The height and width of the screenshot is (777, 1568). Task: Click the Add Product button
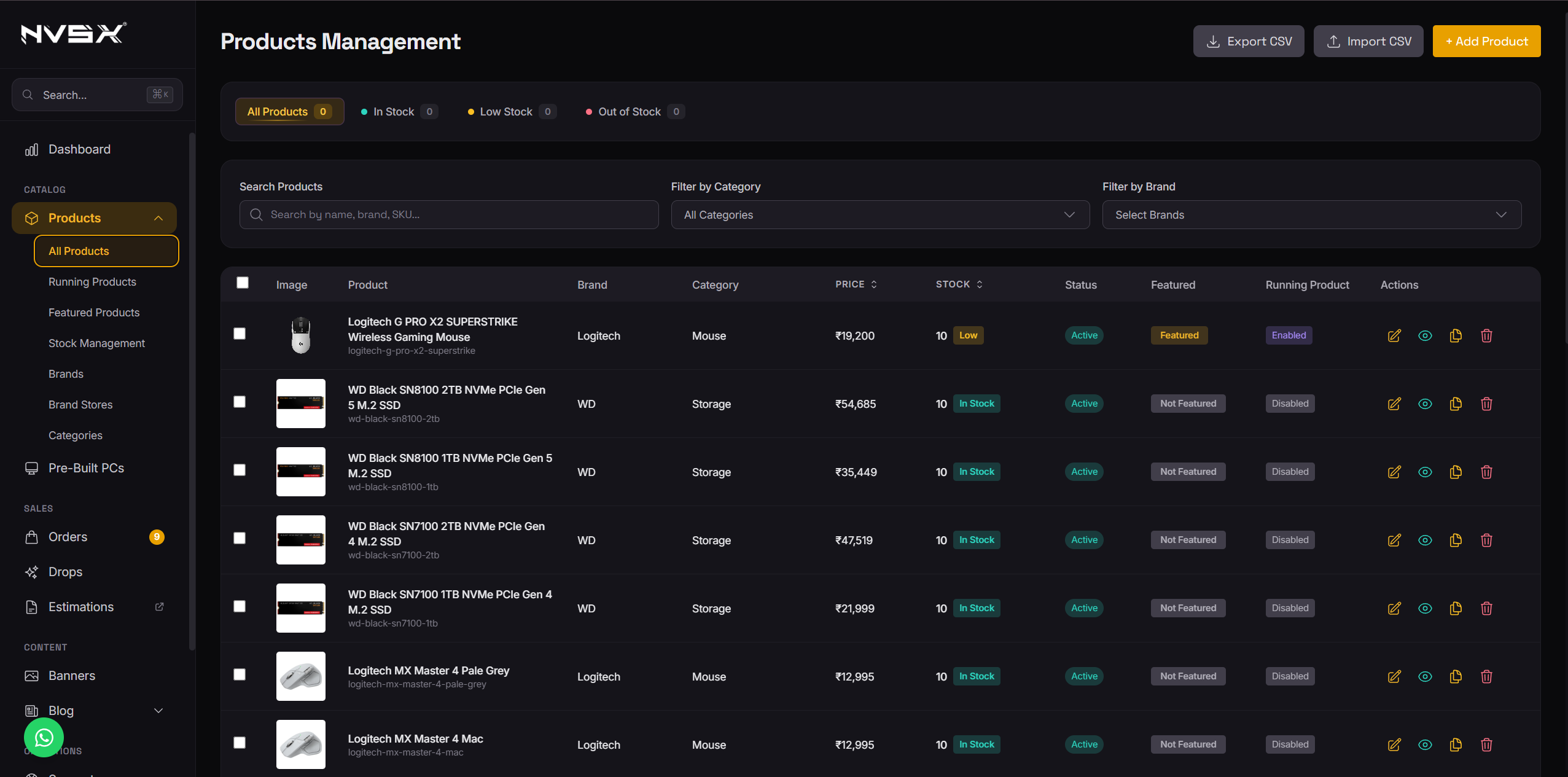pos(1486,41)
